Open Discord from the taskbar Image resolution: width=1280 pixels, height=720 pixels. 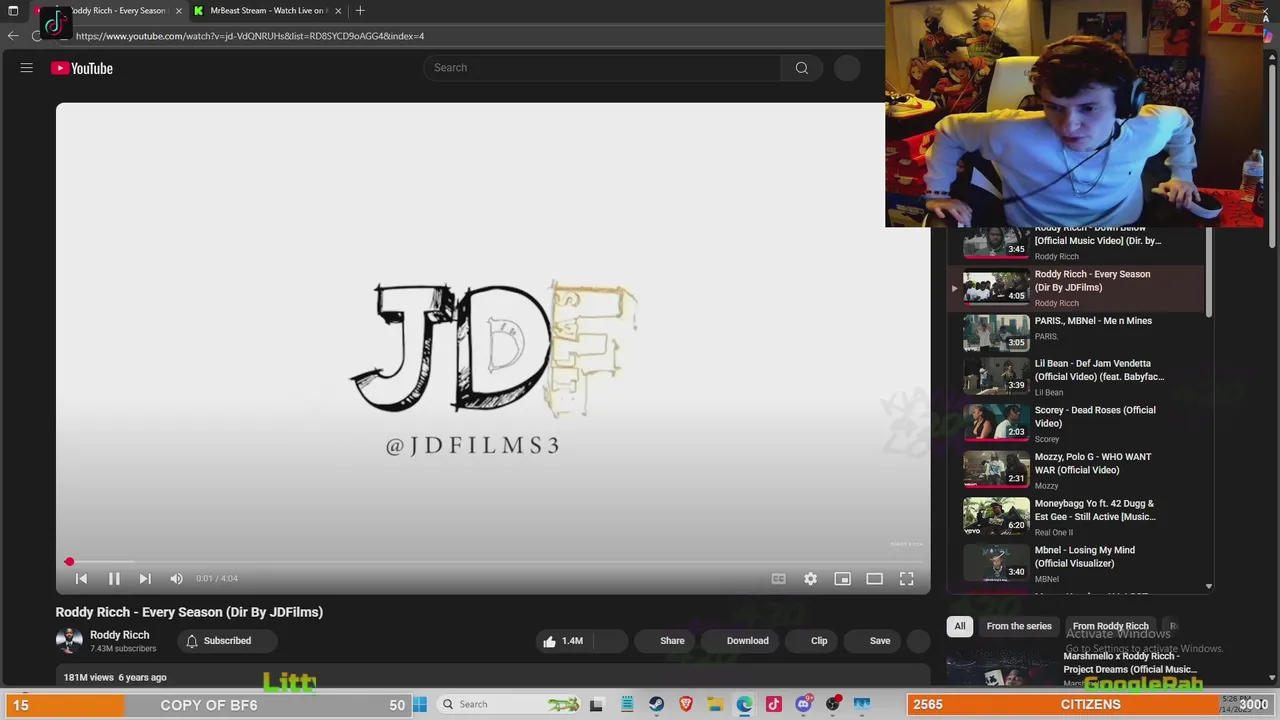[x=803, y=704]
